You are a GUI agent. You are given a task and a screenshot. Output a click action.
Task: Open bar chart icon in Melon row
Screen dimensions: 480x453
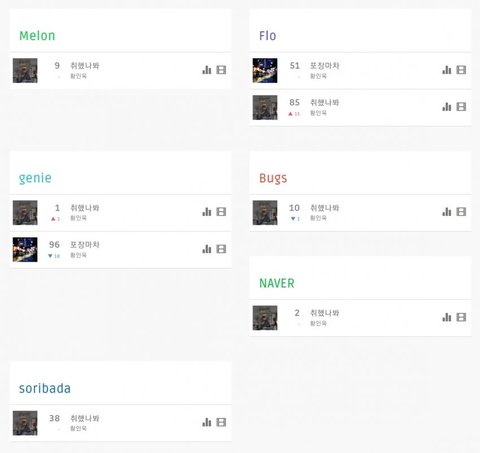(207, 70)
